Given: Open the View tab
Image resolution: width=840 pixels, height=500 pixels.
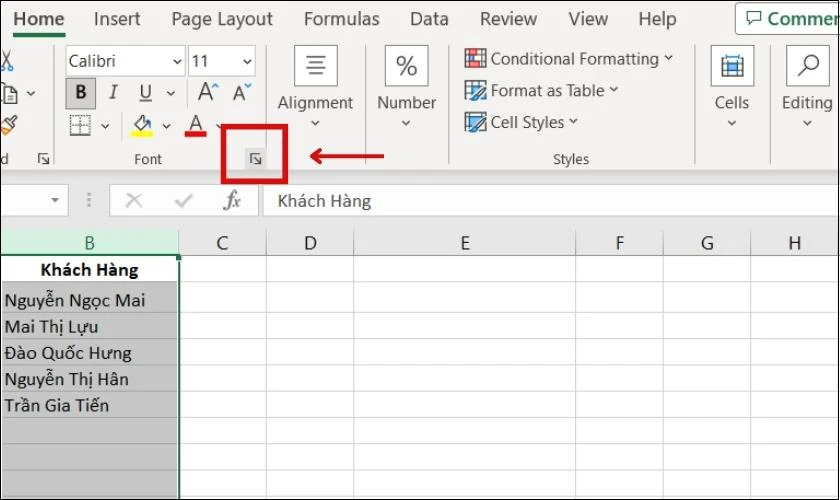Looking at the screenshot, I should pyautogui.click(x=588, y=19).
